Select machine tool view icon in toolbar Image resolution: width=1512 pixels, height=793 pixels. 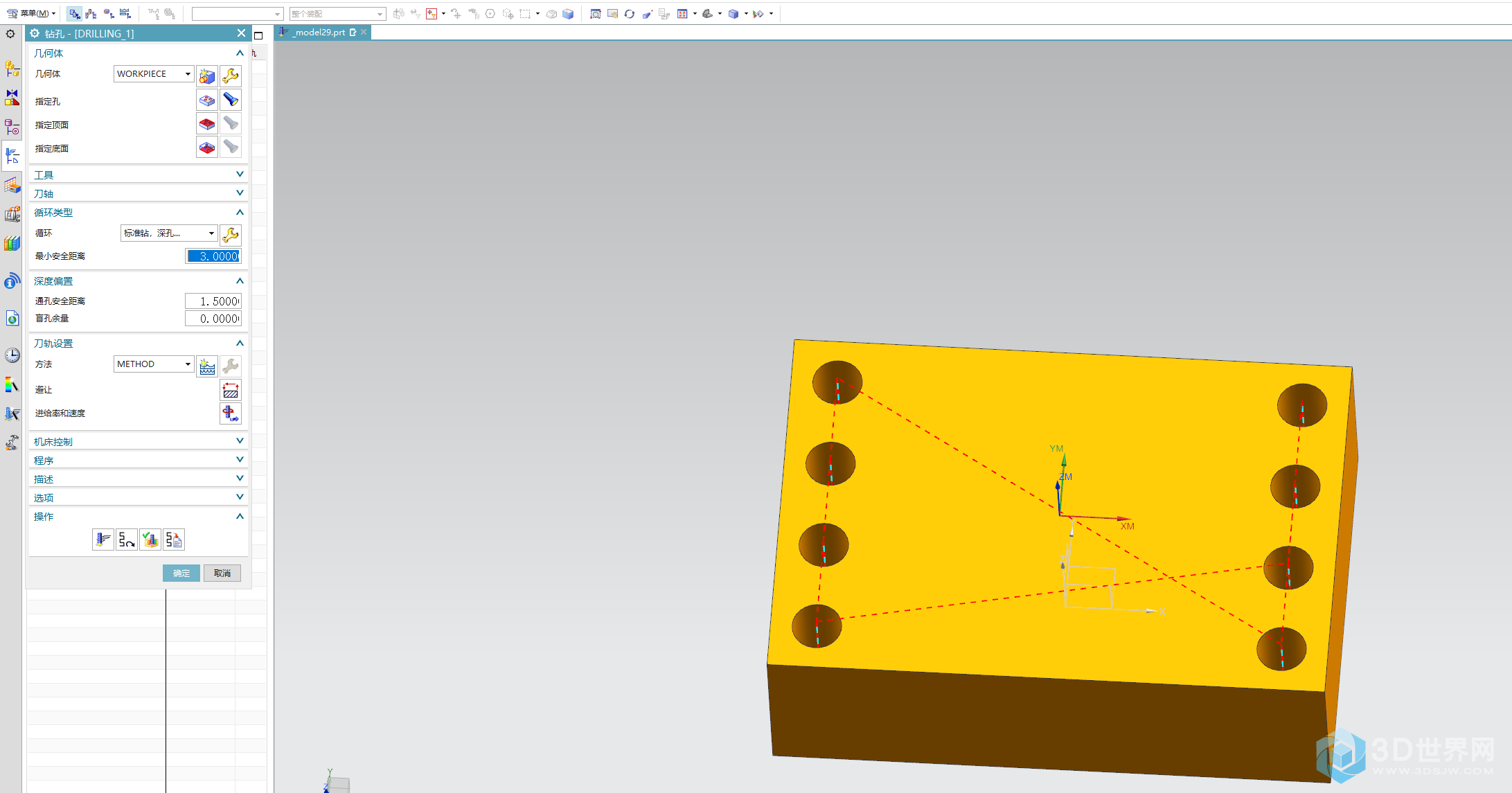[x=91, y=14]
